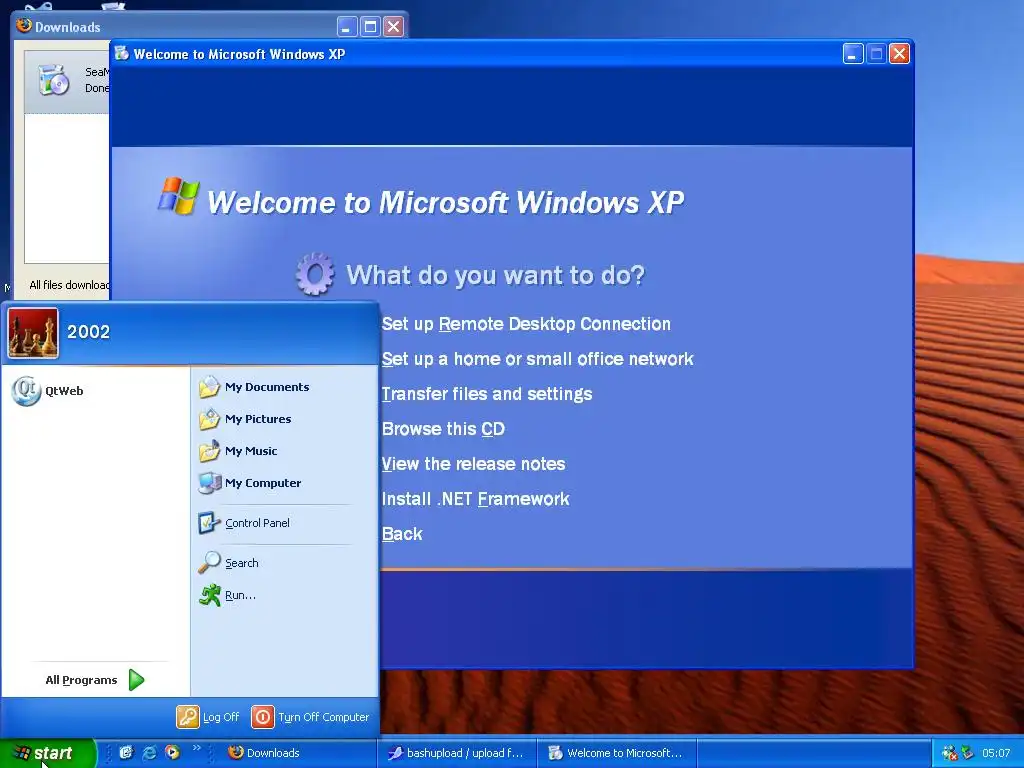This screenshot has height=768, width=1024.
Task: Close the Welcome to Windows XP window
Action: [899, 54]
